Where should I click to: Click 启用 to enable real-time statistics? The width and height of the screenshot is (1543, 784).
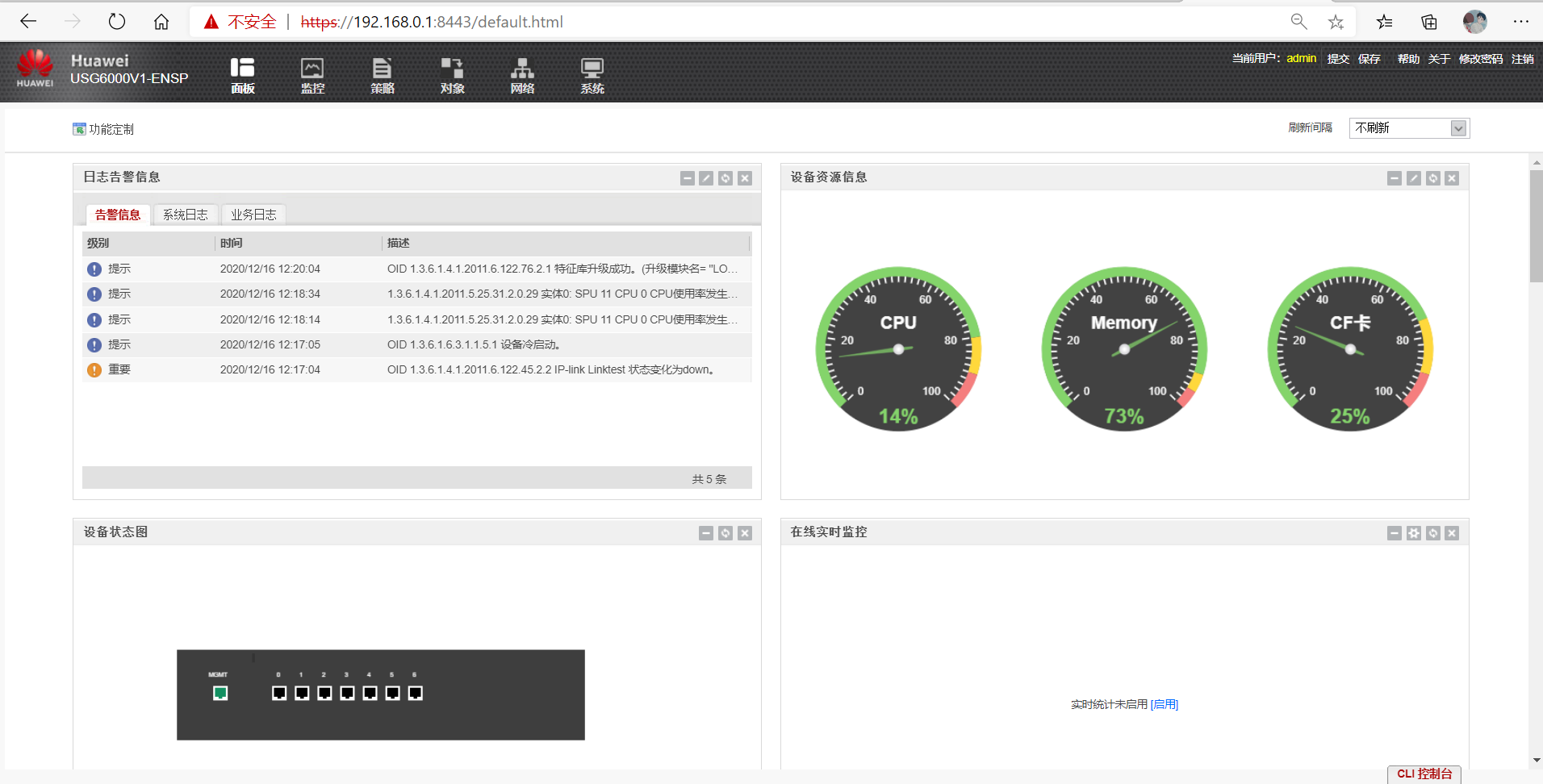[1165, 703]
